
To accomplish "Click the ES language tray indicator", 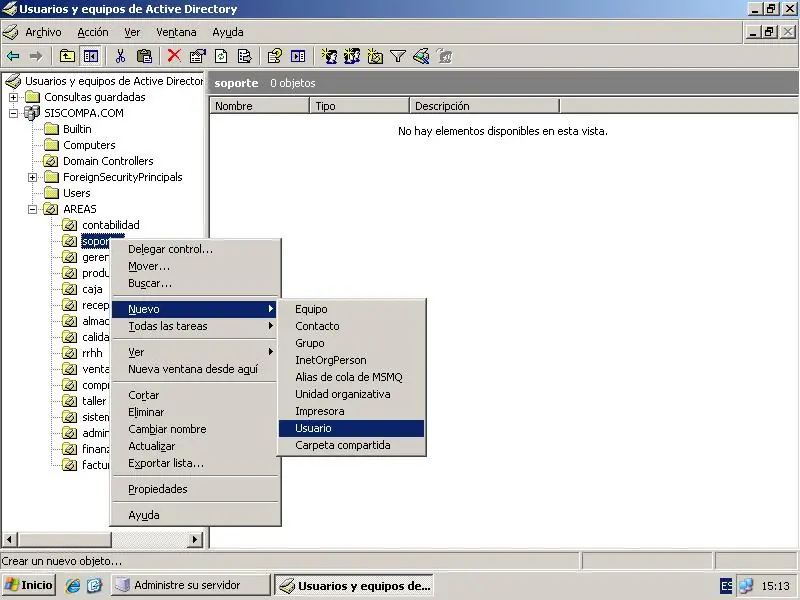I will coord(726,586).
